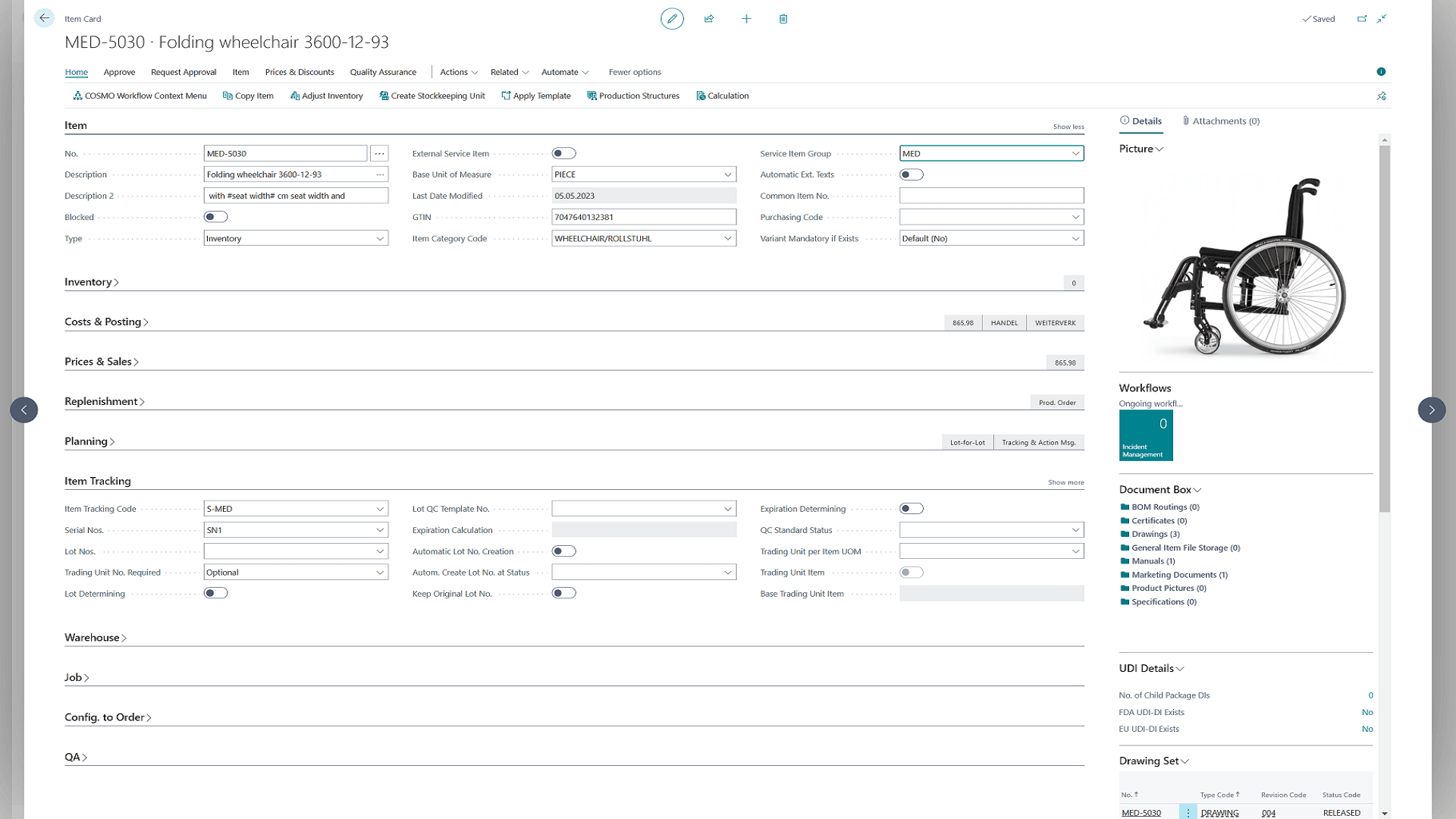The image size is (1456, 819).
Task: Expand the Inventory section
Action: [x=92, y=282]
